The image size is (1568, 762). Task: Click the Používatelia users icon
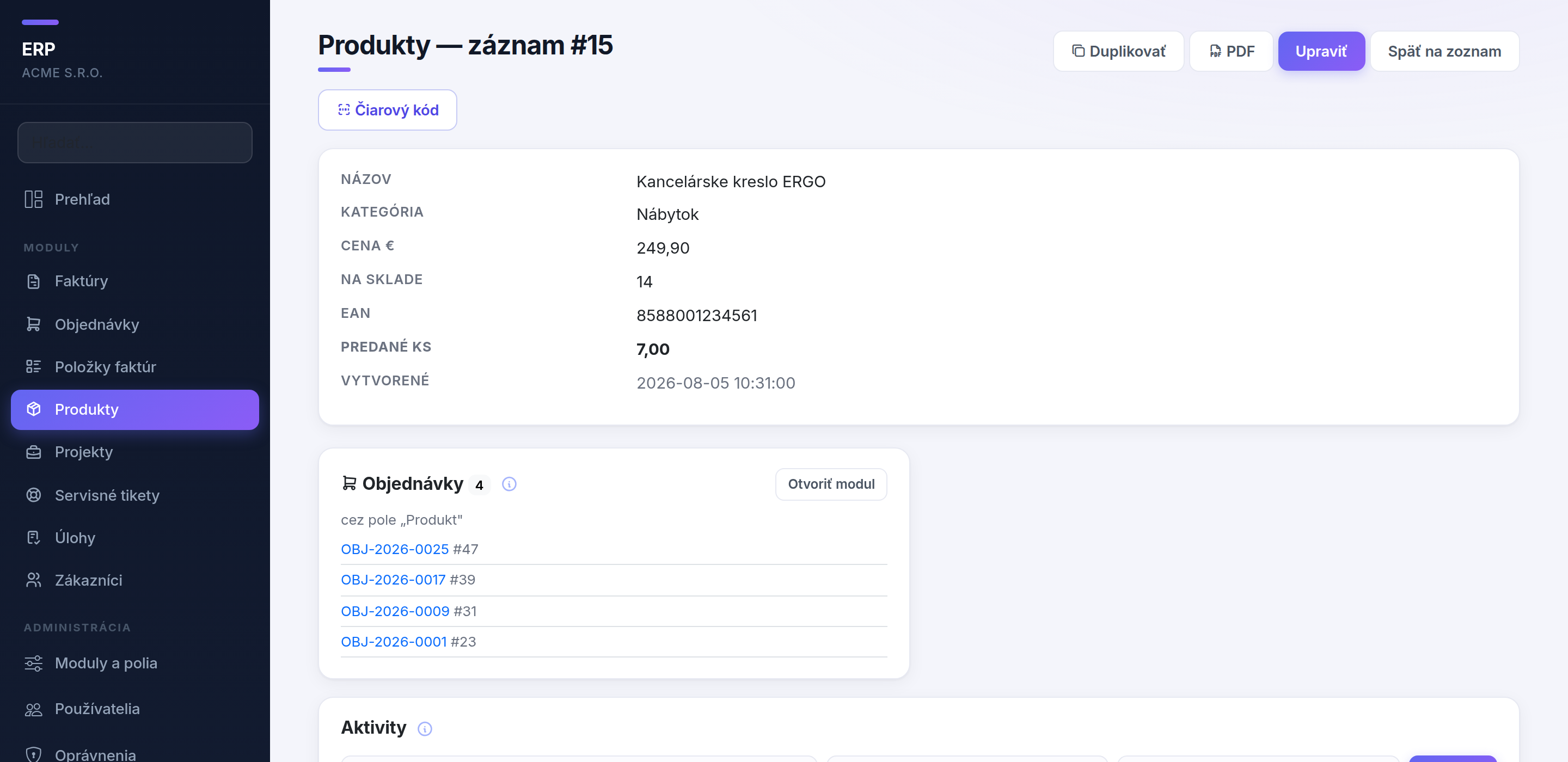33,709
